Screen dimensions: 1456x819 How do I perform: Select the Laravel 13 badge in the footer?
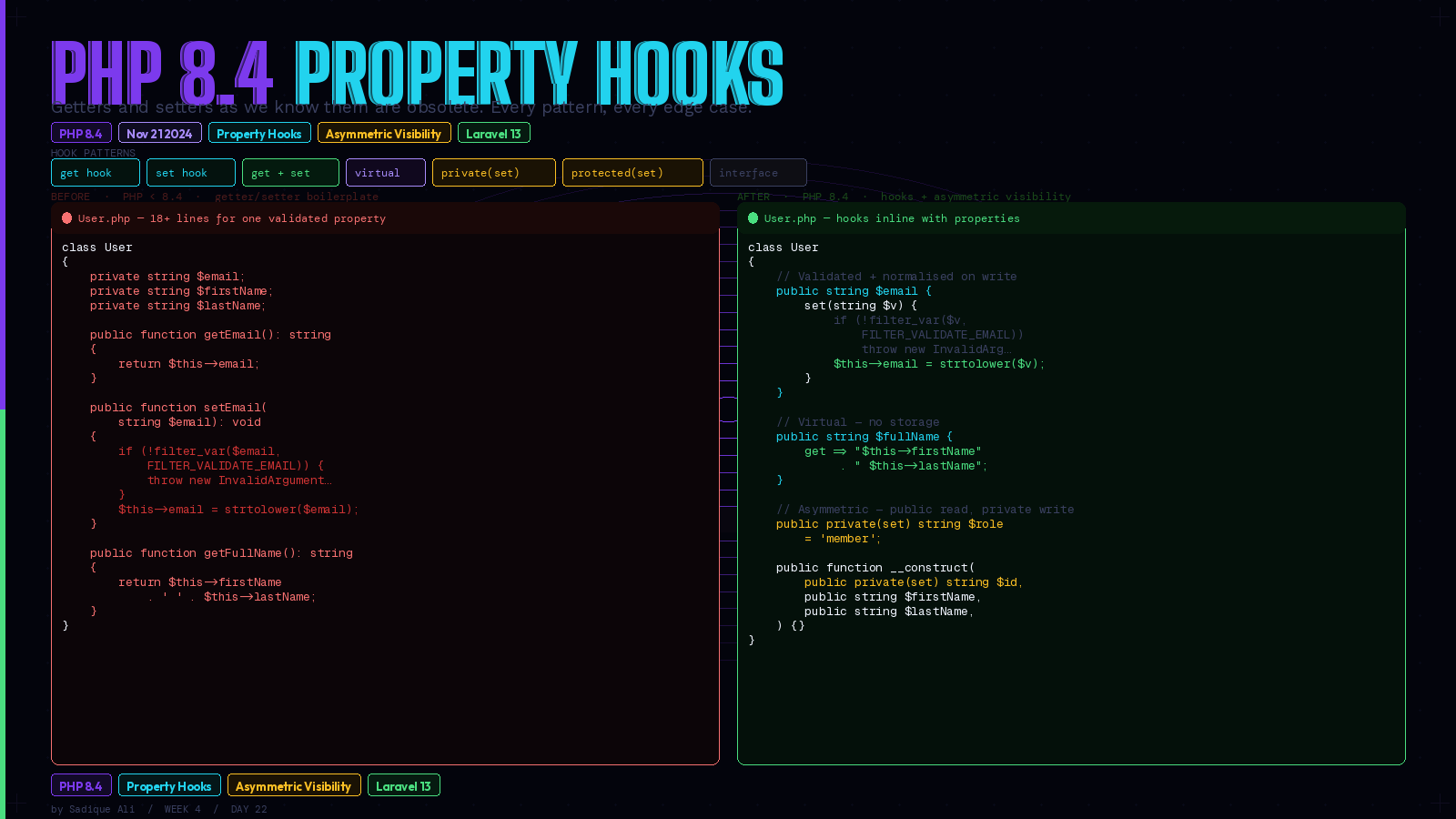coord(403,785)
